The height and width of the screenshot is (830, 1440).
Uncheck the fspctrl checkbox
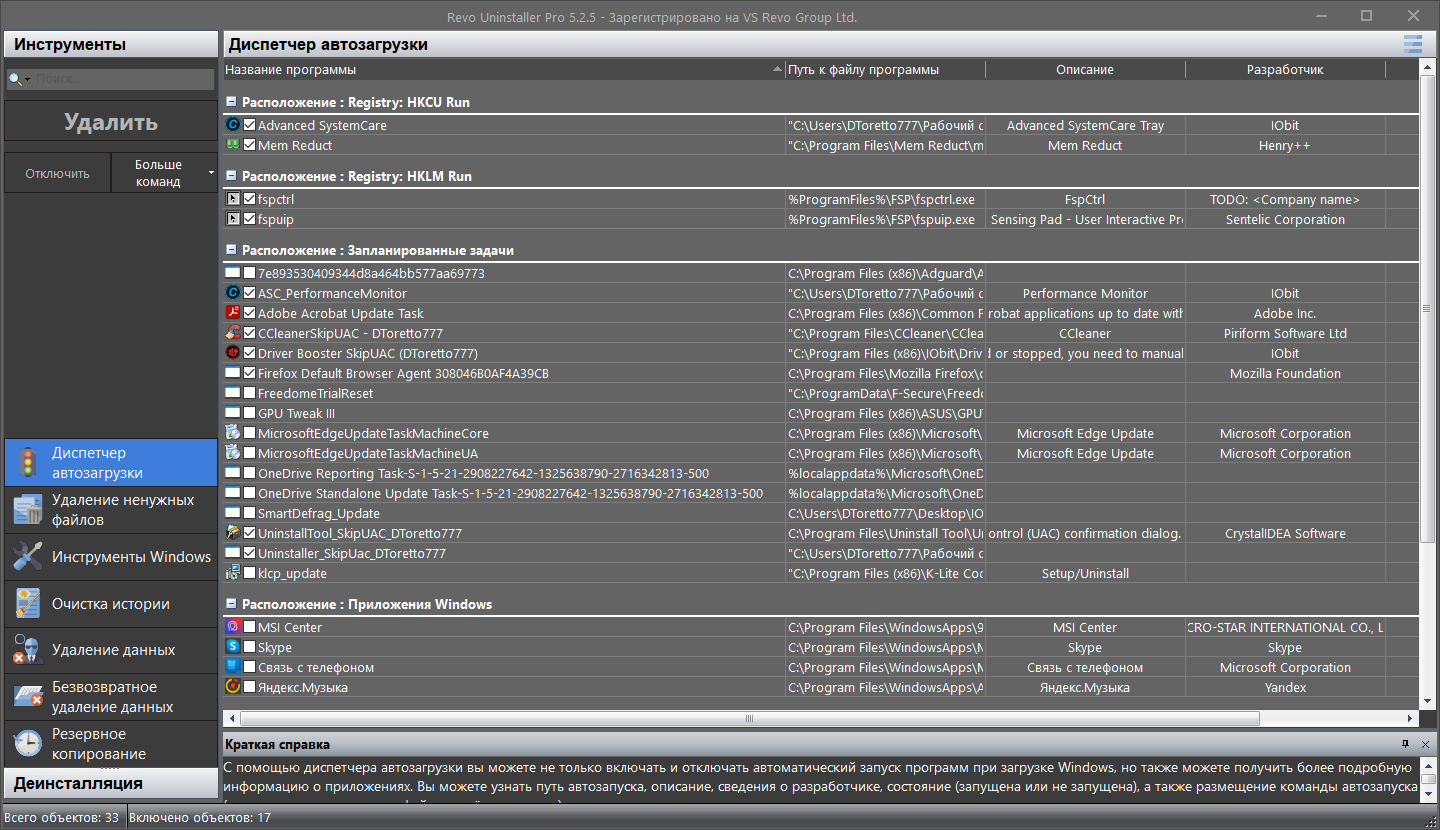click(x=250, y=199)
